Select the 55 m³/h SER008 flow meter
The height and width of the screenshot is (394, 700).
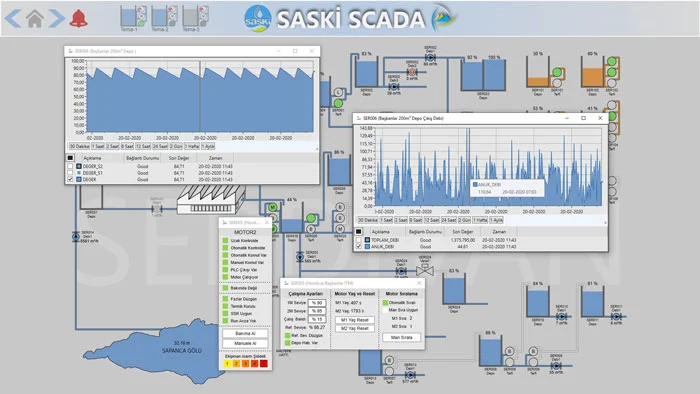(x=556, y=365)
